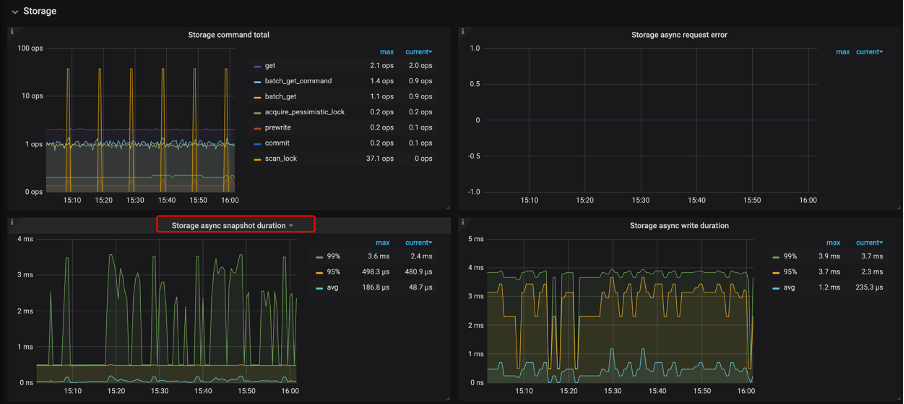Toggle the batch_get_command series in legend

click(298, 81)
